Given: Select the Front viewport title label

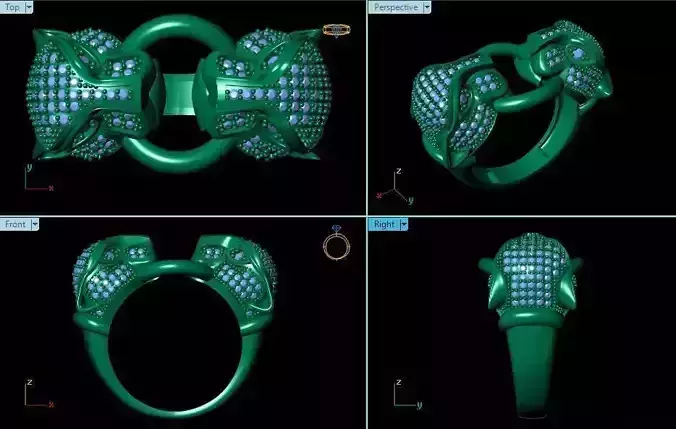Looking at the screenshot, I should 15,224.
